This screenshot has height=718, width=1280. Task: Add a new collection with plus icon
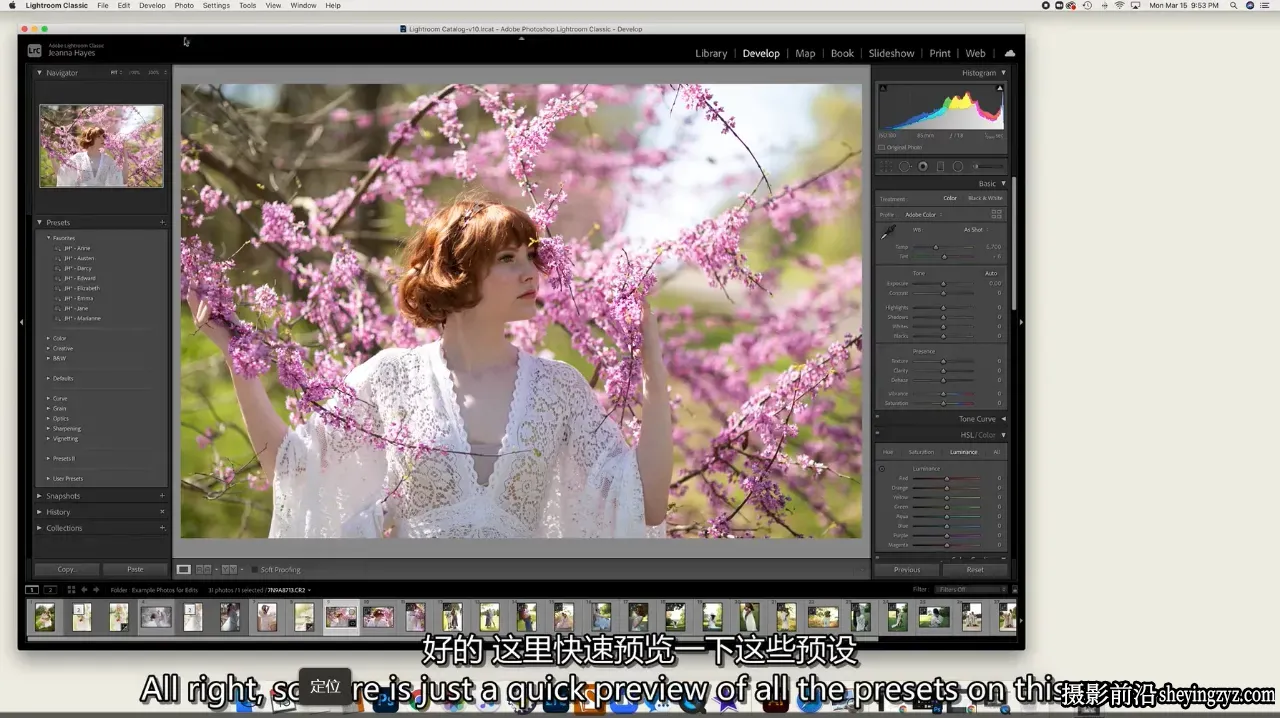[162, 528]
